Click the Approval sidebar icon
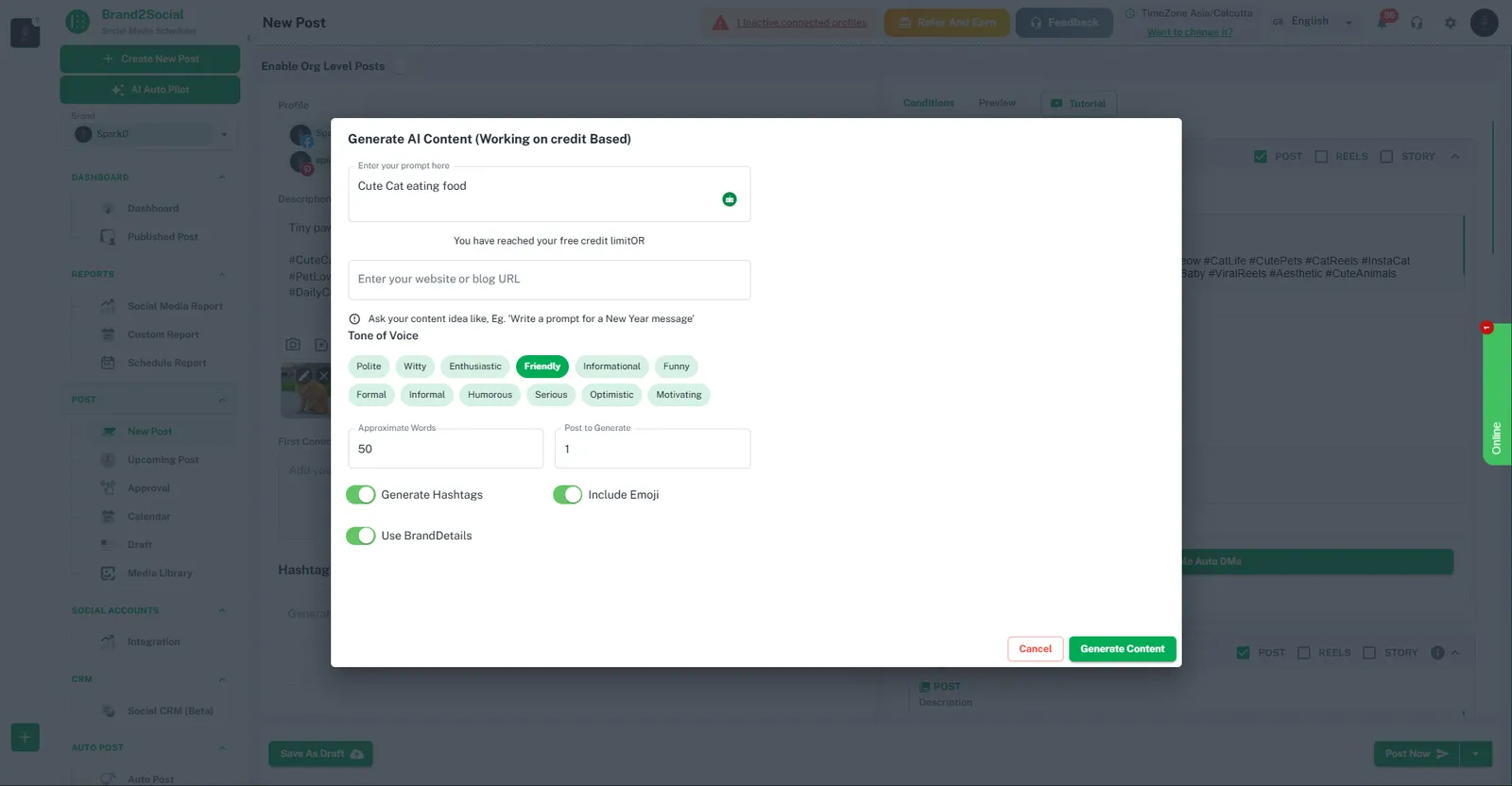Viewport: 1512px width, 786px height. point(108,488)
